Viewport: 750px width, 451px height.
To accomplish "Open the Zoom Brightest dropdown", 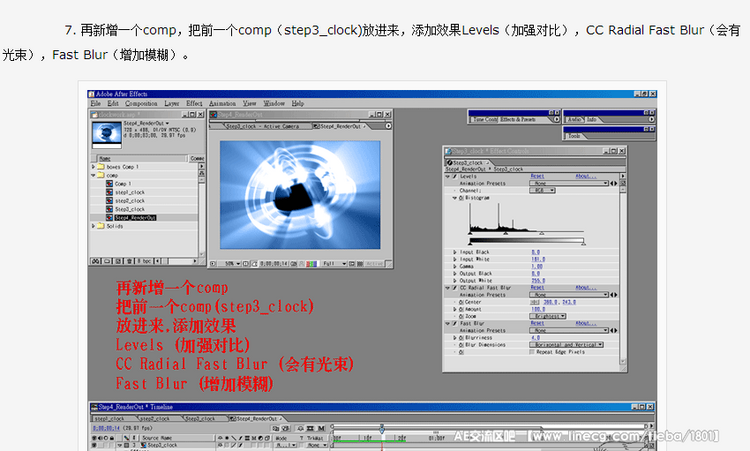I will (548, 316).
